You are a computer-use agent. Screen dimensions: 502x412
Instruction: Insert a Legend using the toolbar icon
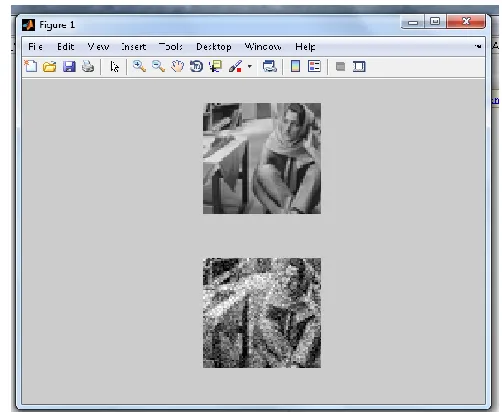314,66
